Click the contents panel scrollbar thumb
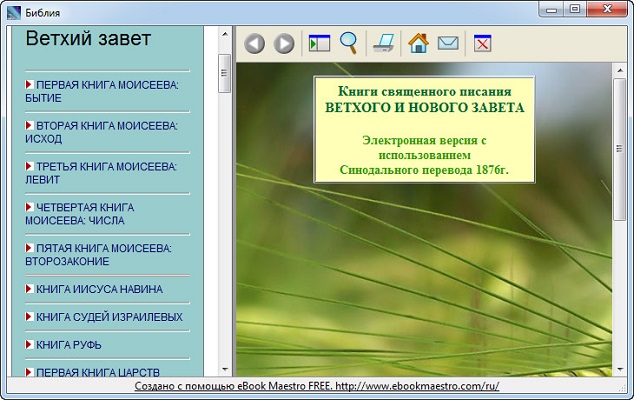Screen dimensions: 634x400 coord(224,73)
